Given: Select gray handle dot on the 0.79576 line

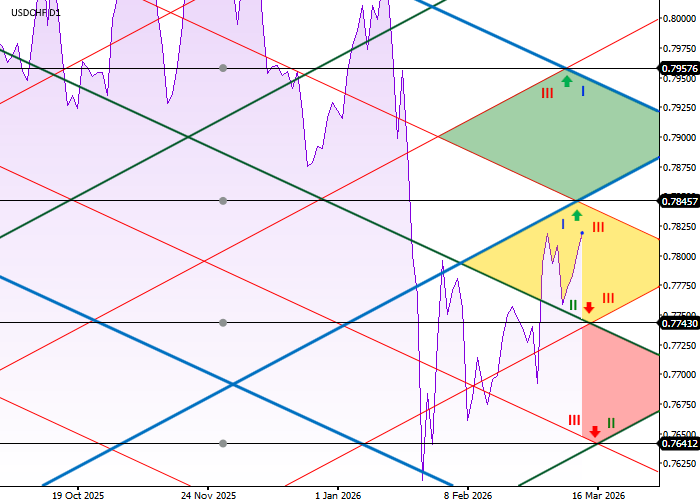Looking at the screenshot, I should tap(223, 68).
